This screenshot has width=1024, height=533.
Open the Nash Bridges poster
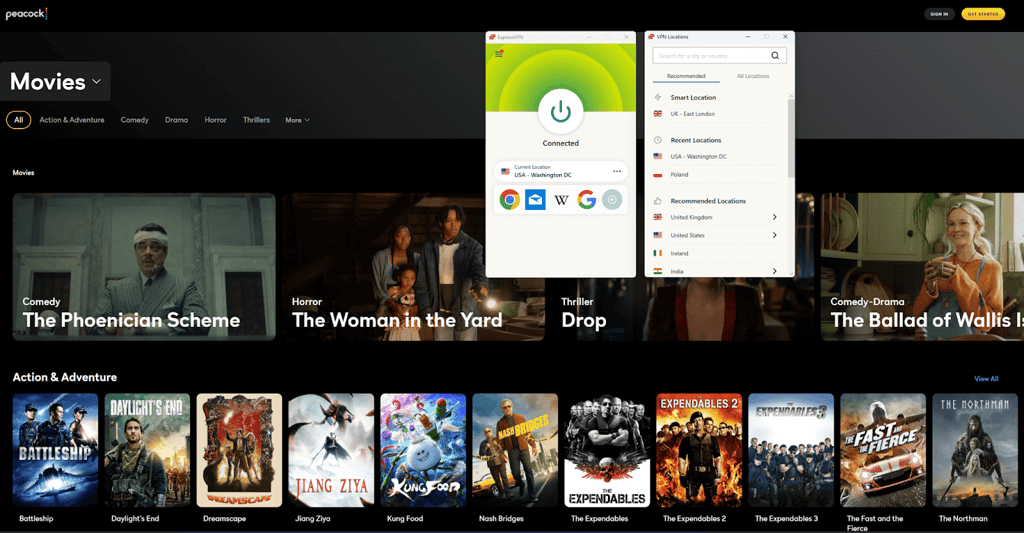(515, 450)
